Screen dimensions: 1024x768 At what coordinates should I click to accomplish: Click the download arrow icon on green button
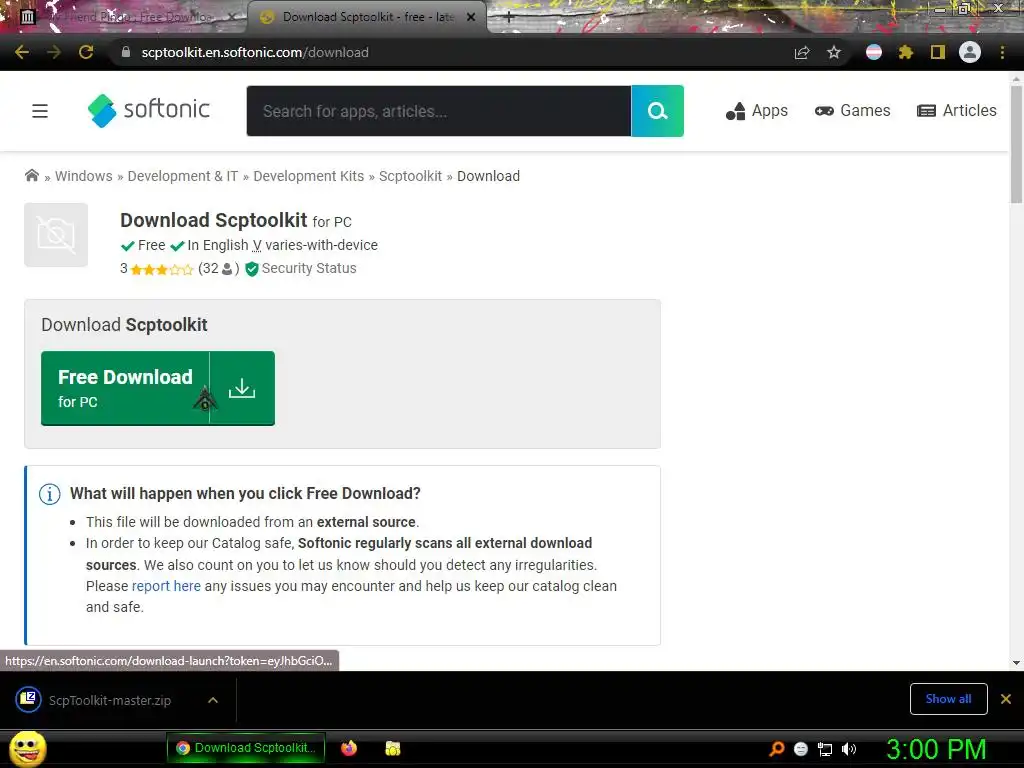click(242, 389)
